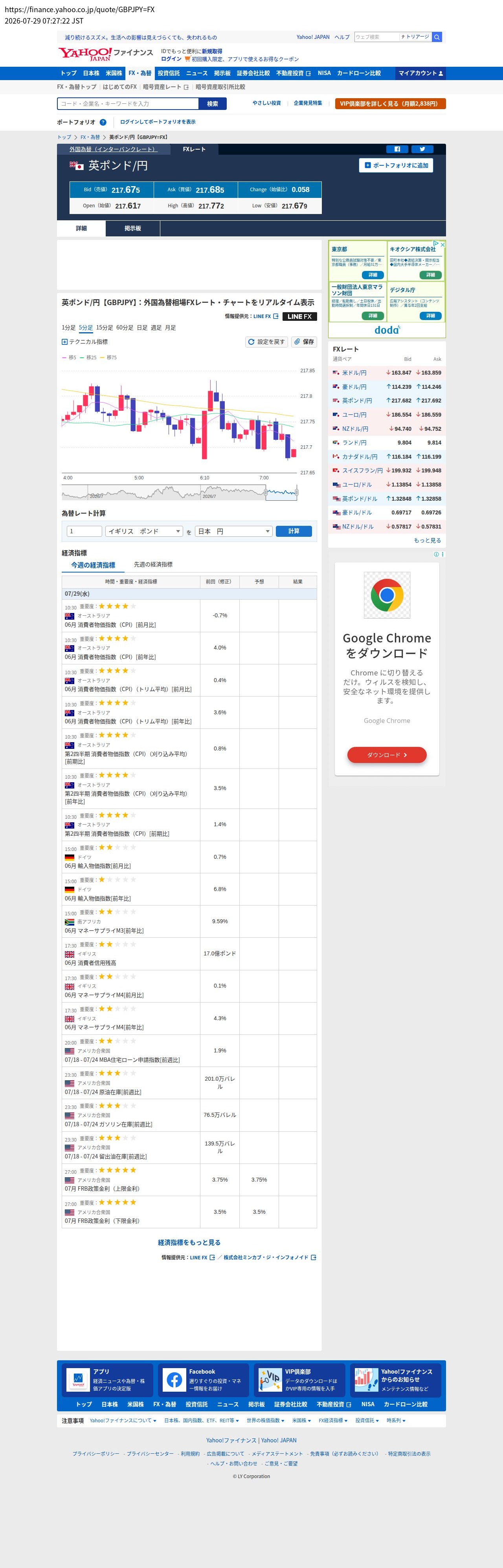Expand the テクニカル指標 section

(84, 342)
